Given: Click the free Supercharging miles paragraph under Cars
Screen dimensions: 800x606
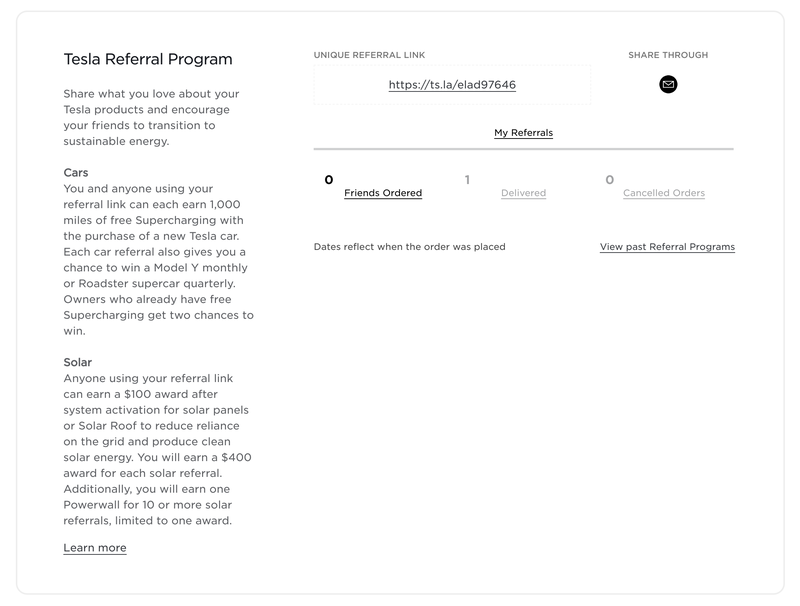Looking at the screenshot, I should point(158,260).
